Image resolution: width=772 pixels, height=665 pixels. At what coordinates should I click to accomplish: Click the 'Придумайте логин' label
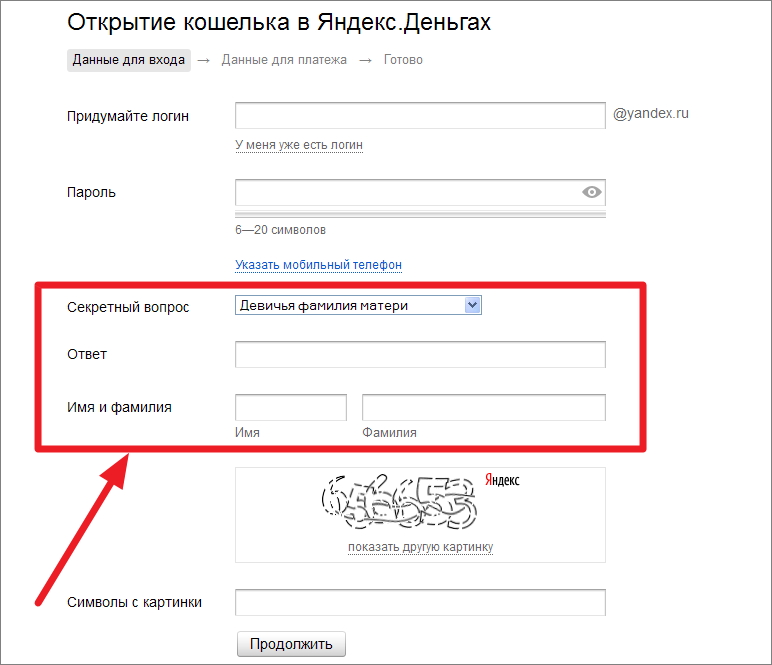[x=128, y=116]
